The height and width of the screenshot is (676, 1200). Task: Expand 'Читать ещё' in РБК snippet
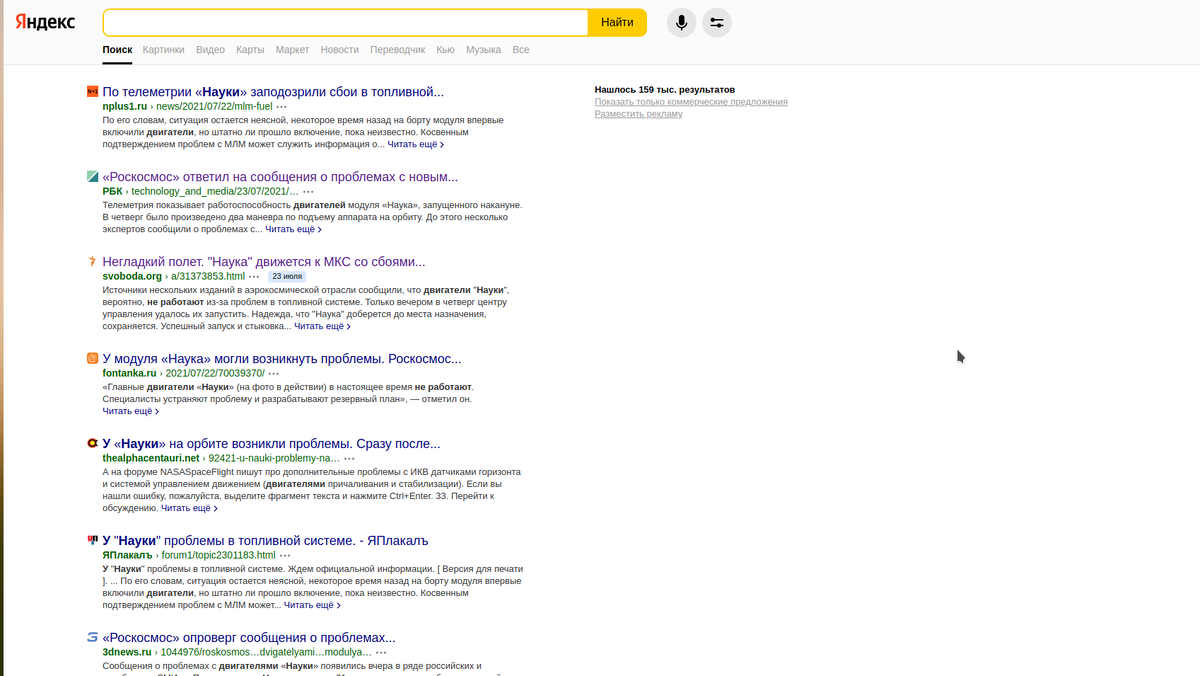click(x=293, y=229)
